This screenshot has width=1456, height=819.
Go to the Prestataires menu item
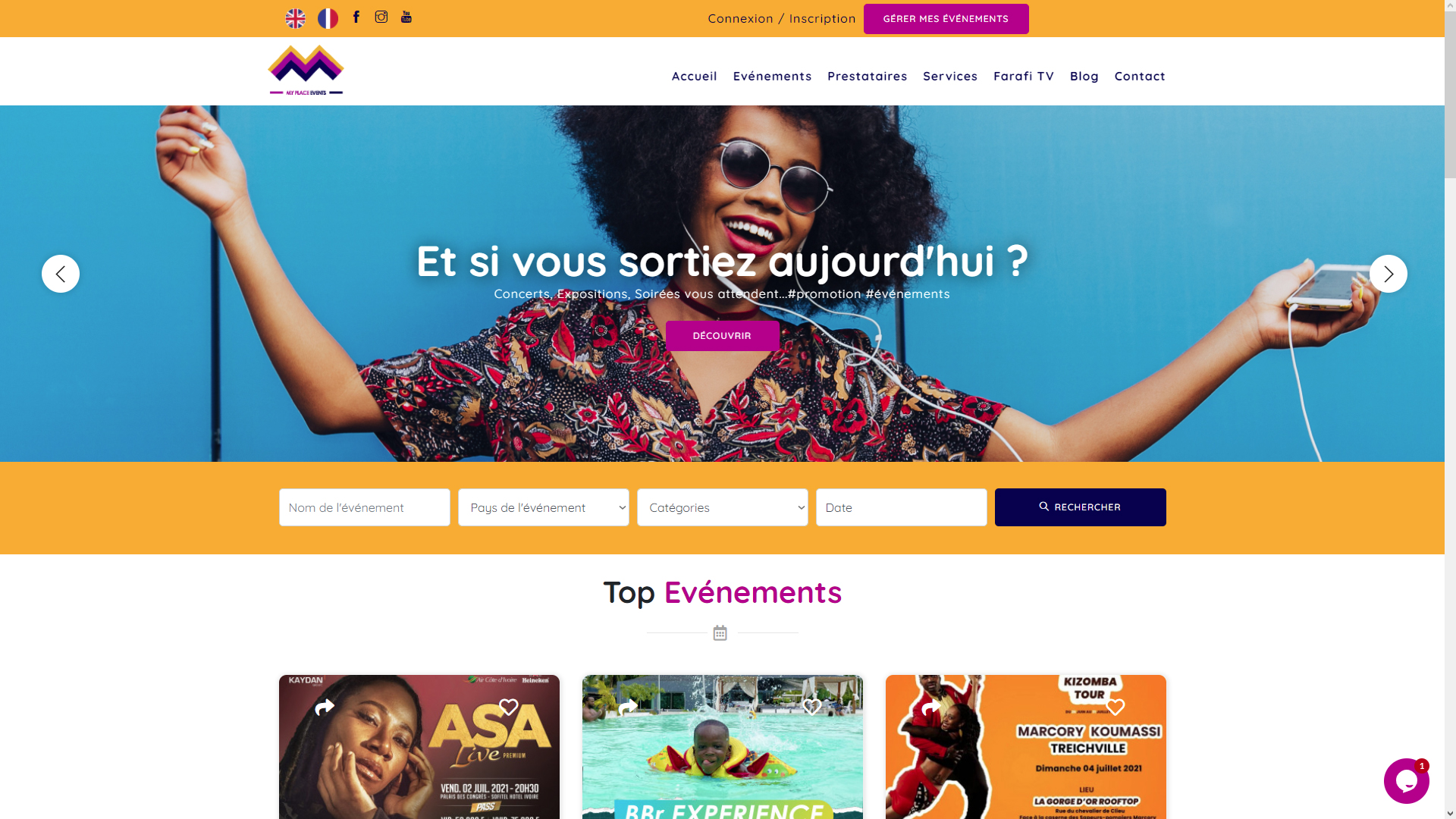click(868, 76)
